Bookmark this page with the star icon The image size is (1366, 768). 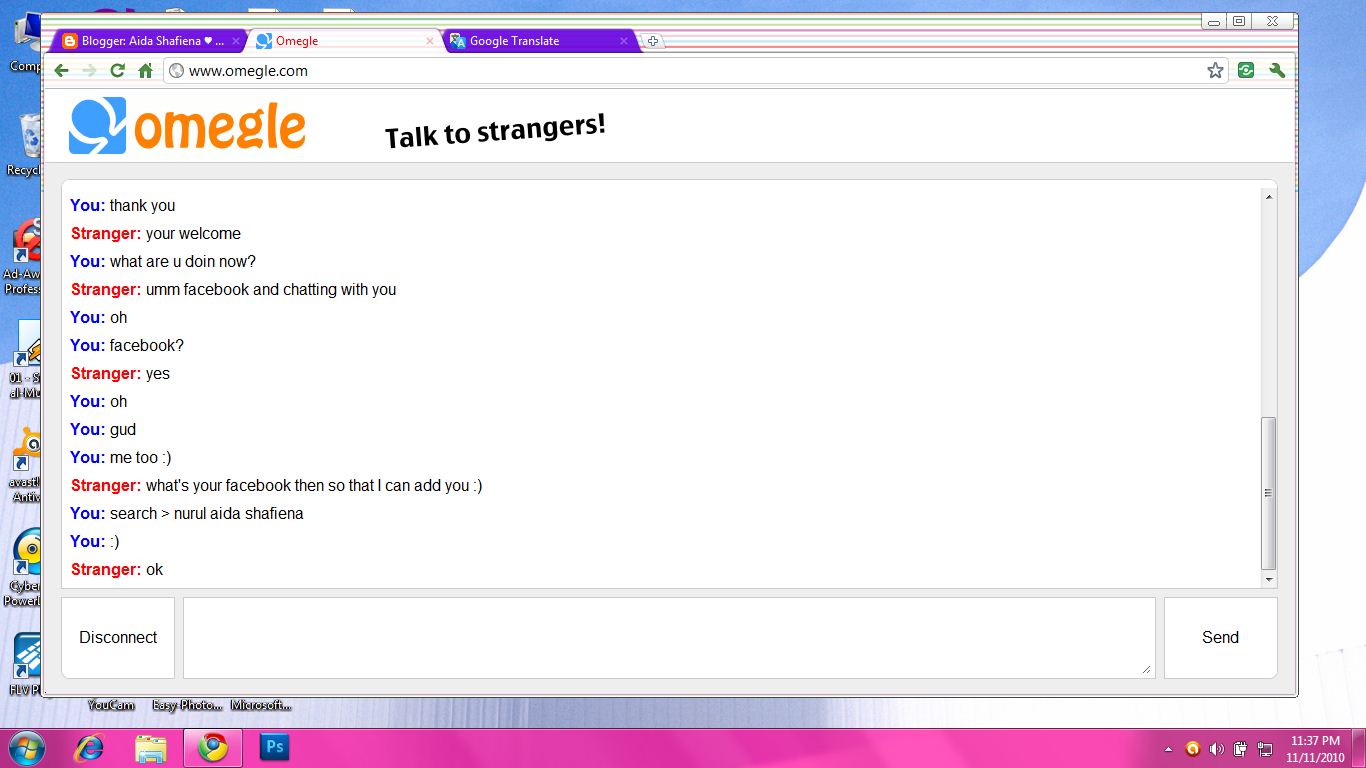point(1215,70)
